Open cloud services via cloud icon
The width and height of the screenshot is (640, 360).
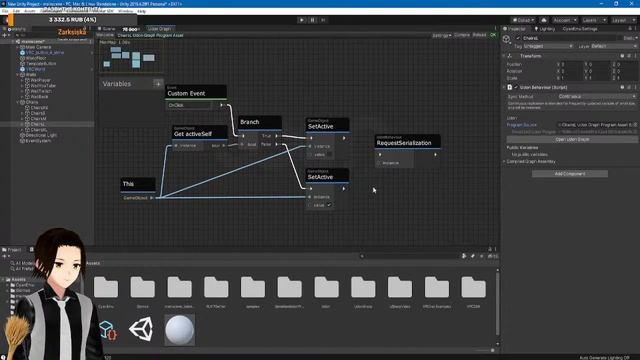tap(544, 20)
